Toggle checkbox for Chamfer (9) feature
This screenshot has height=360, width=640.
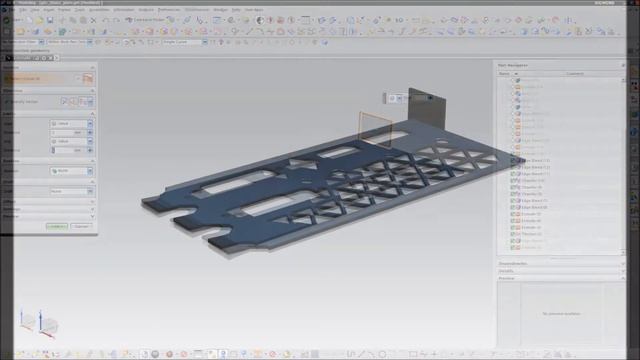point(513,187)
